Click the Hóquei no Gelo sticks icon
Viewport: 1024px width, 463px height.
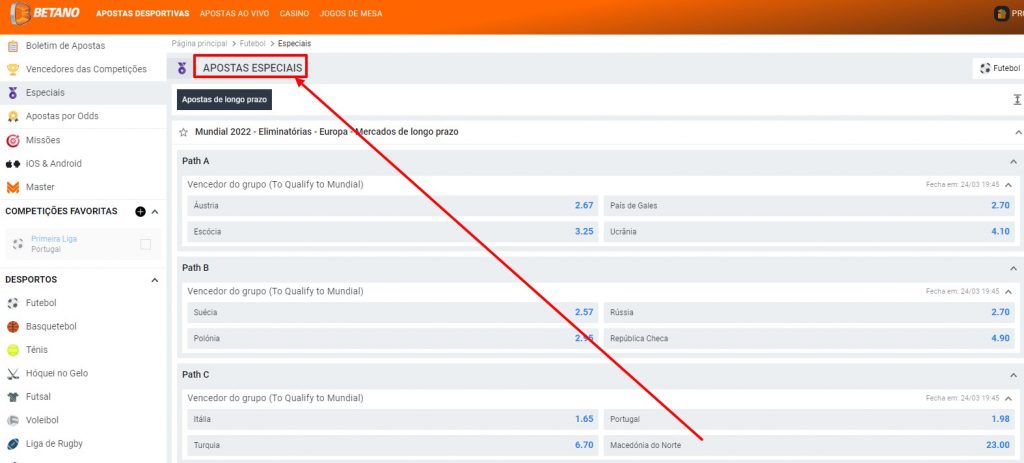[x=12, y=374]
